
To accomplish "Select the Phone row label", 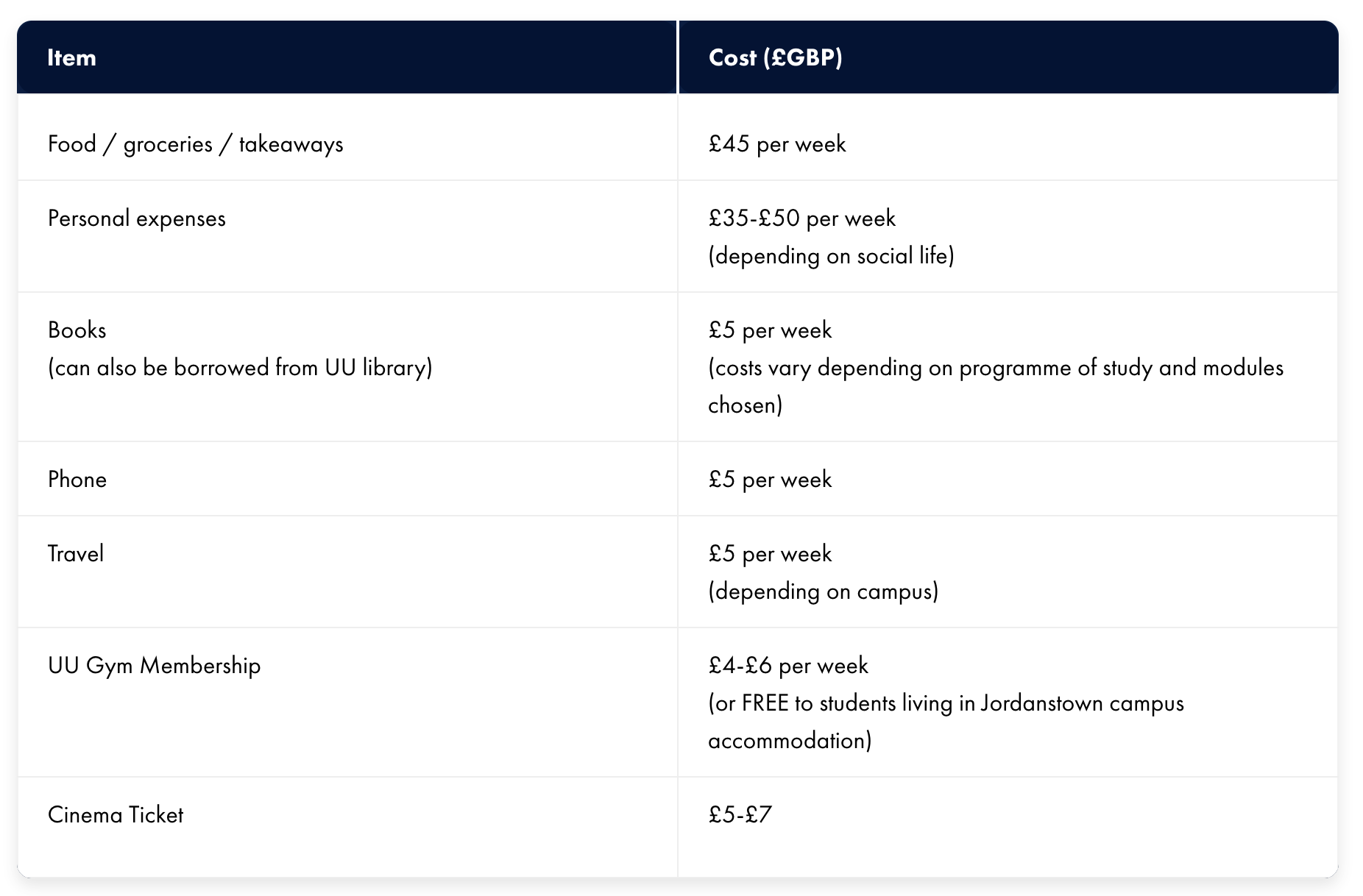I will pos(77,480).
